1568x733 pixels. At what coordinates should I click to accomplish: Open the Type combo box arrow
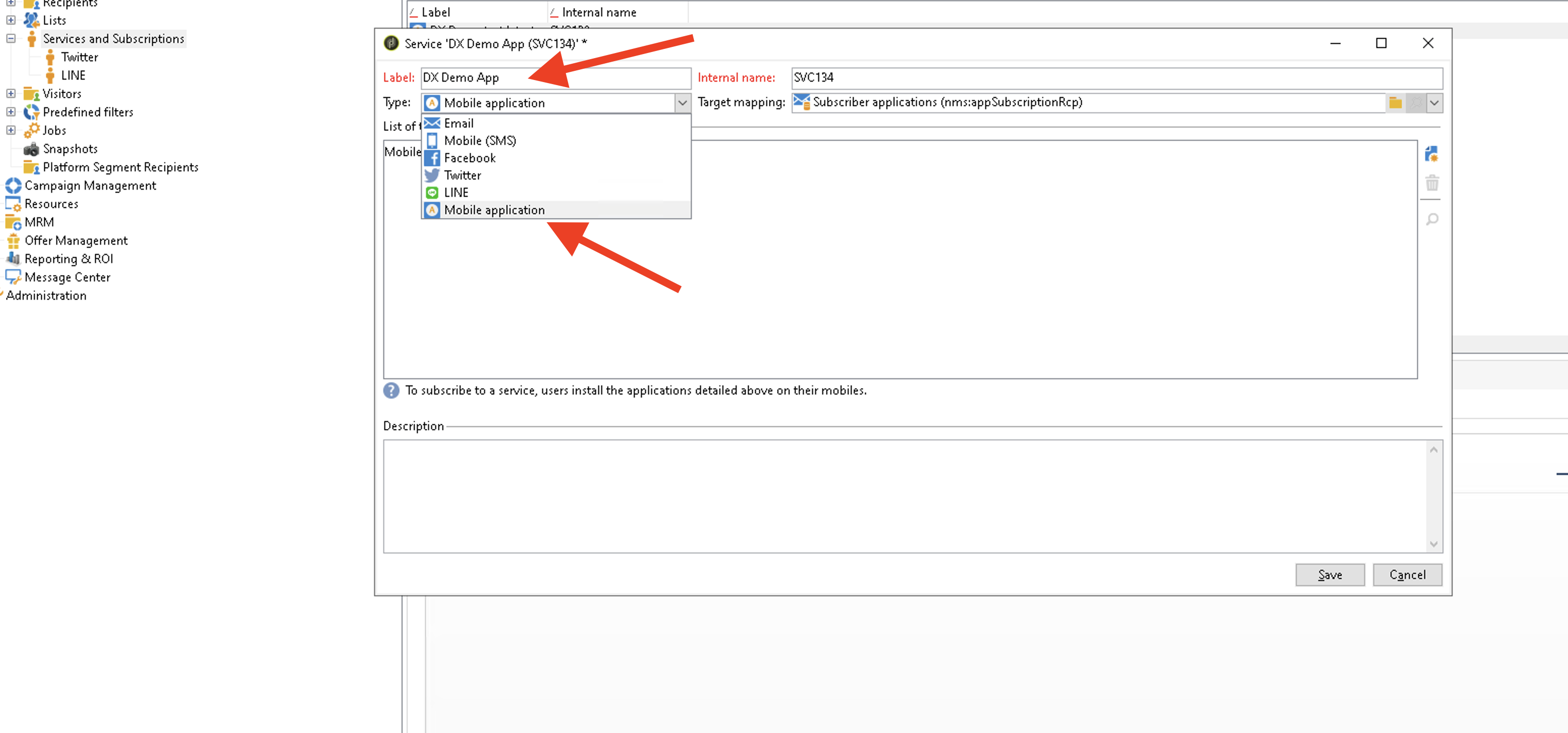tap(682, 103)
